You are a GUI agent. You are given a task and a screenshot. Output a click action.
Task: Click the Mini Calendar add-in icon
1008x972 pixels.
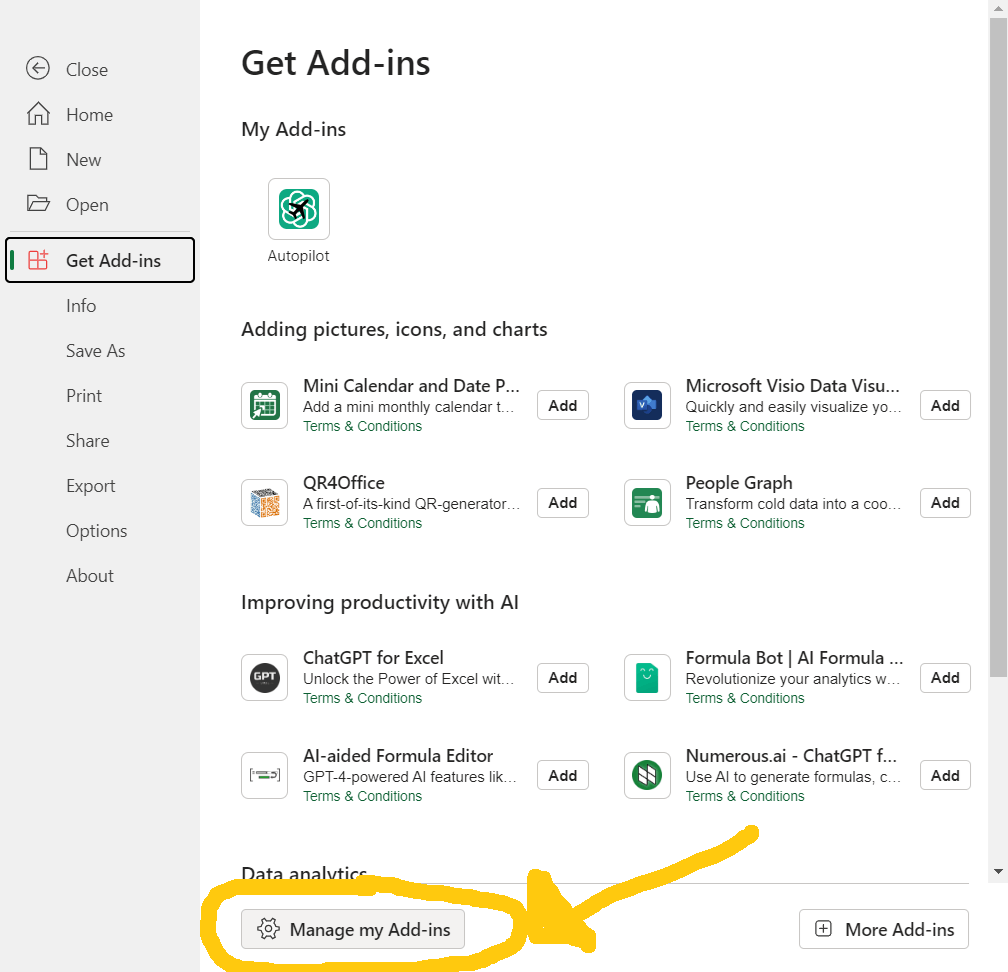[264, 405]
